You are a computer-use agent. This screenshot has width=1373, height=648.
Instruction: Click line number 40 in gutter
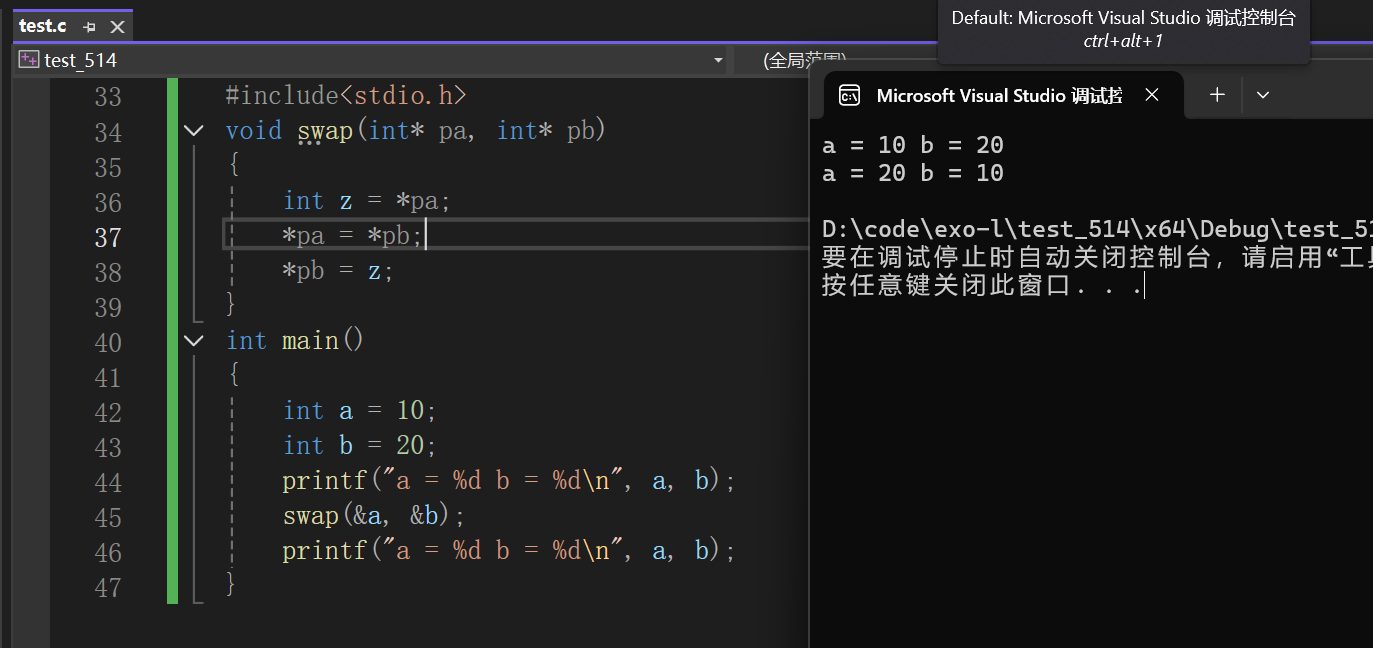[107, 342]
